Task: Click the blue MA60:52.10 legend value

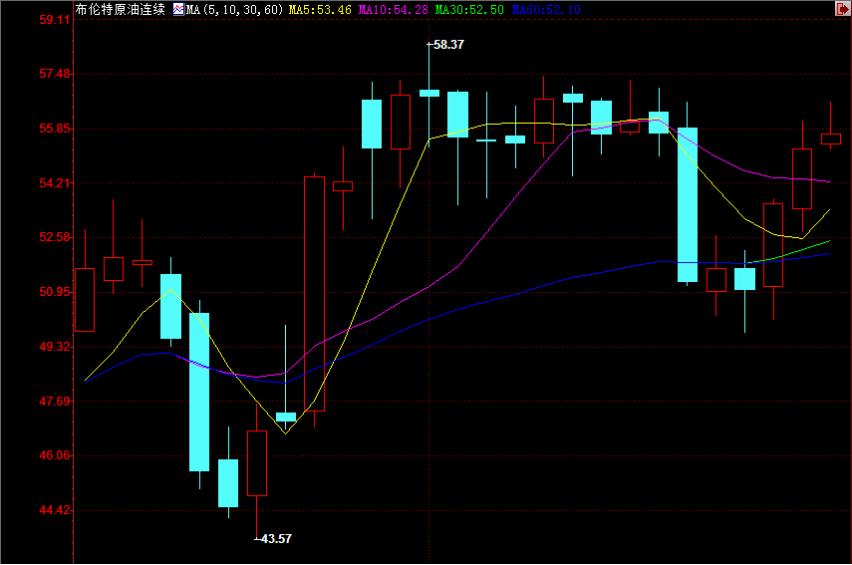Action: (546, 10)
